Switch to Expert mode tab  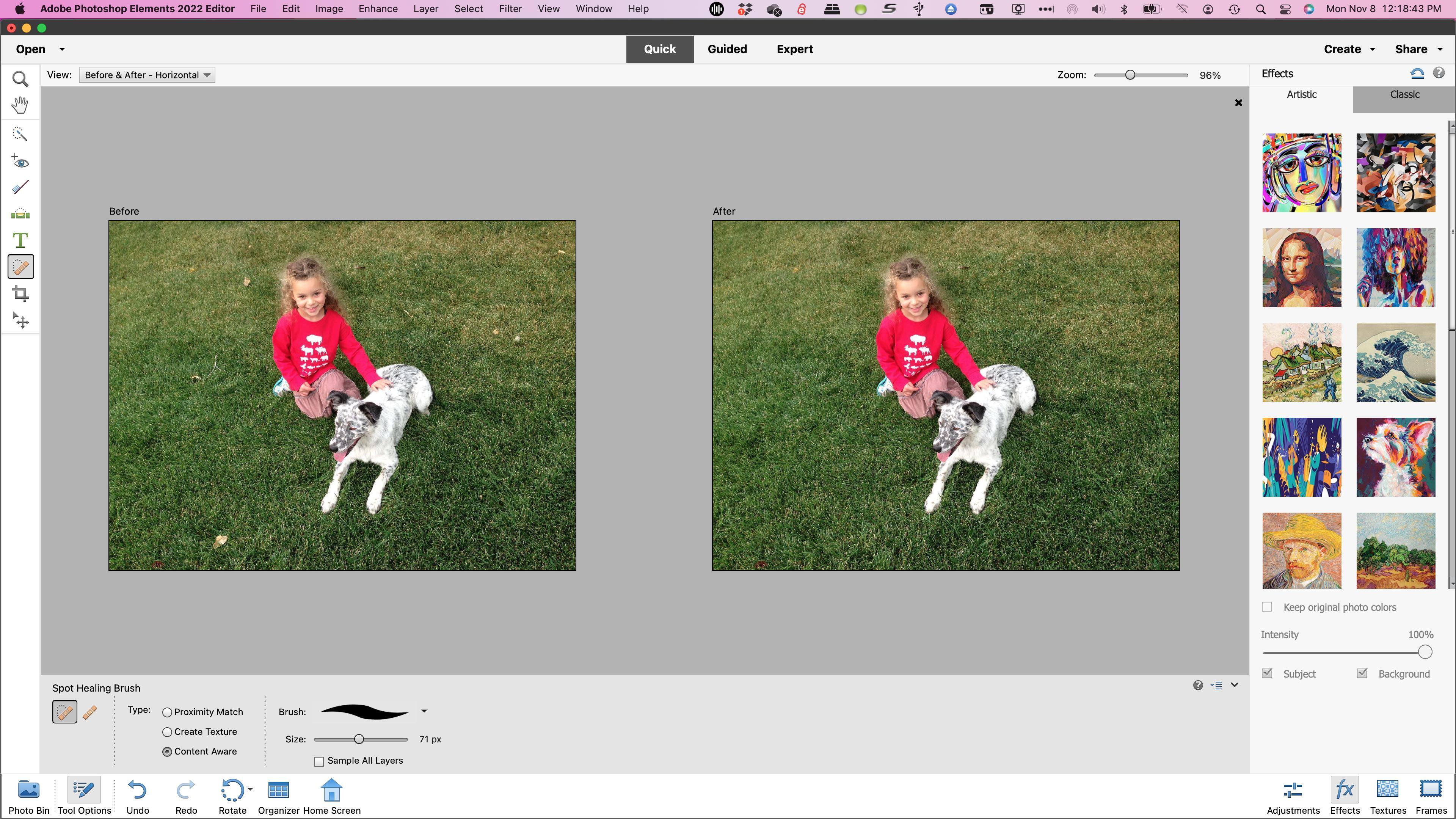pos(794,49)
